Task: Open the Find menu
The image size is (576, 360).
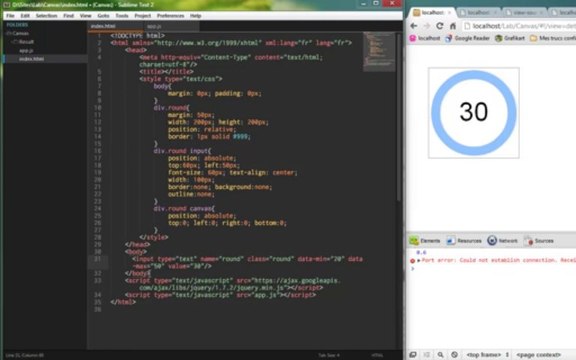Action: [x=69, y=16]
